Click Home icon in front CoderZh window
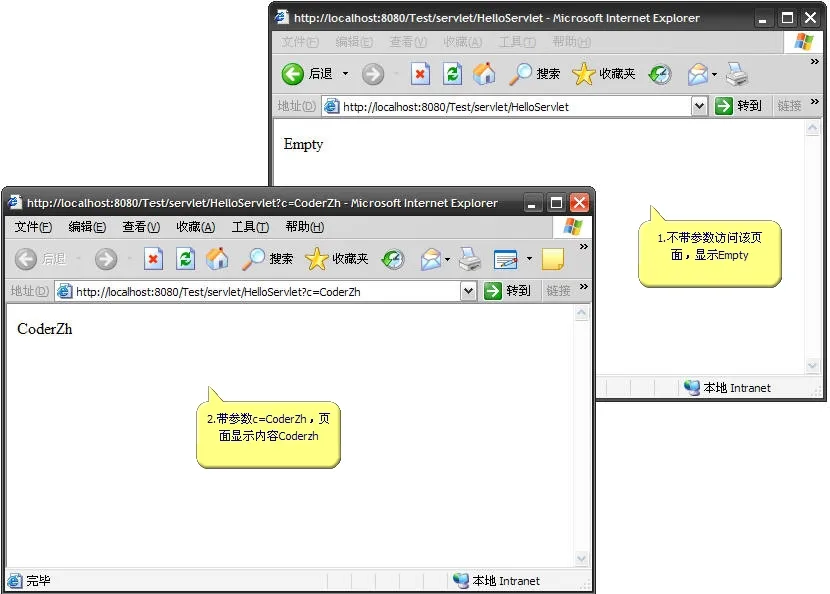 click(x=217, y=259)
